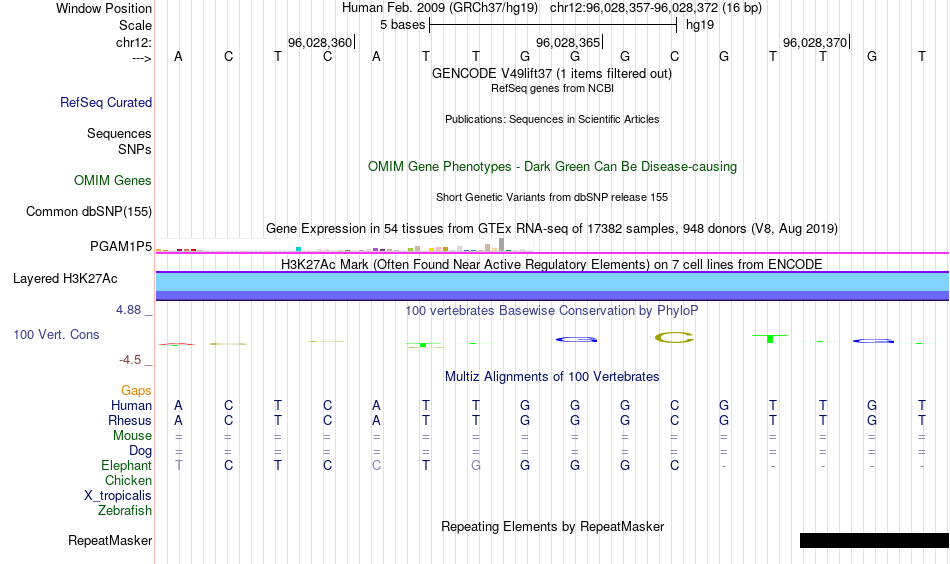Image resolution: width=950 pixels, height=564 pixels.
Task: Click the ---> strand direction arrow
Action: point(141,58)
